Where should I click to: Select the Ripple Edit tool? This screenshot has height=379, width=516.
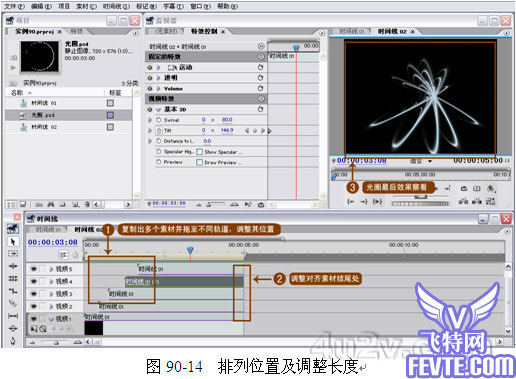pos(13,266)
